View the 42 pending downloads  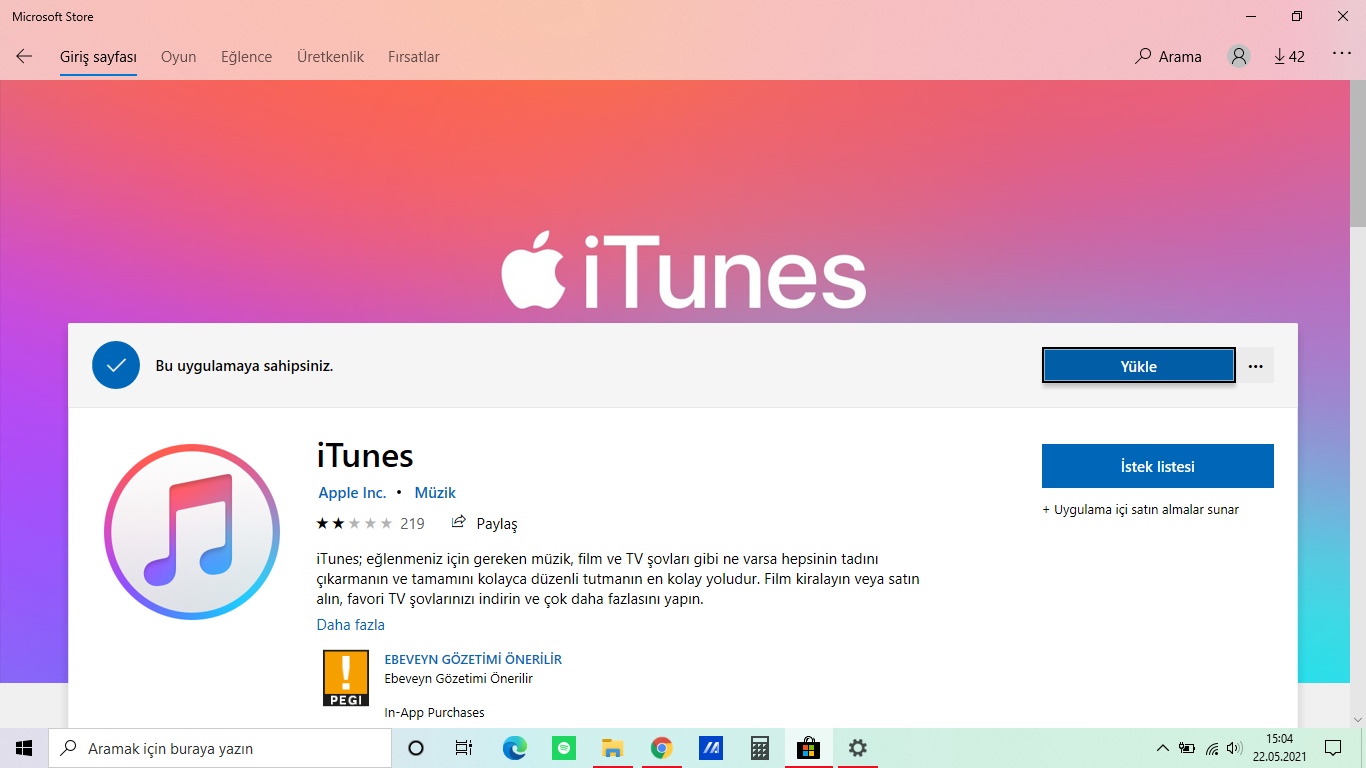coord(1289,57)
